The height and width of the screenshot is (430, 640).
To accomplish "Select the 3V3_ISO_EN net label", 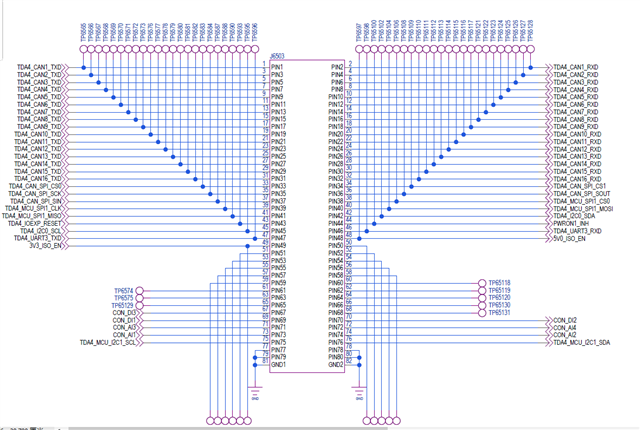I will click(45, 246).
